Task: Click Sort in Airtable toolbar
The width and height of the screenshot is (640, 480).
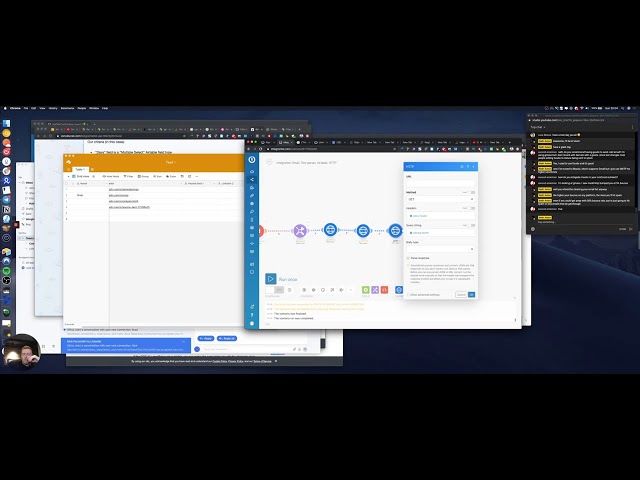Action: pos(158,176)
